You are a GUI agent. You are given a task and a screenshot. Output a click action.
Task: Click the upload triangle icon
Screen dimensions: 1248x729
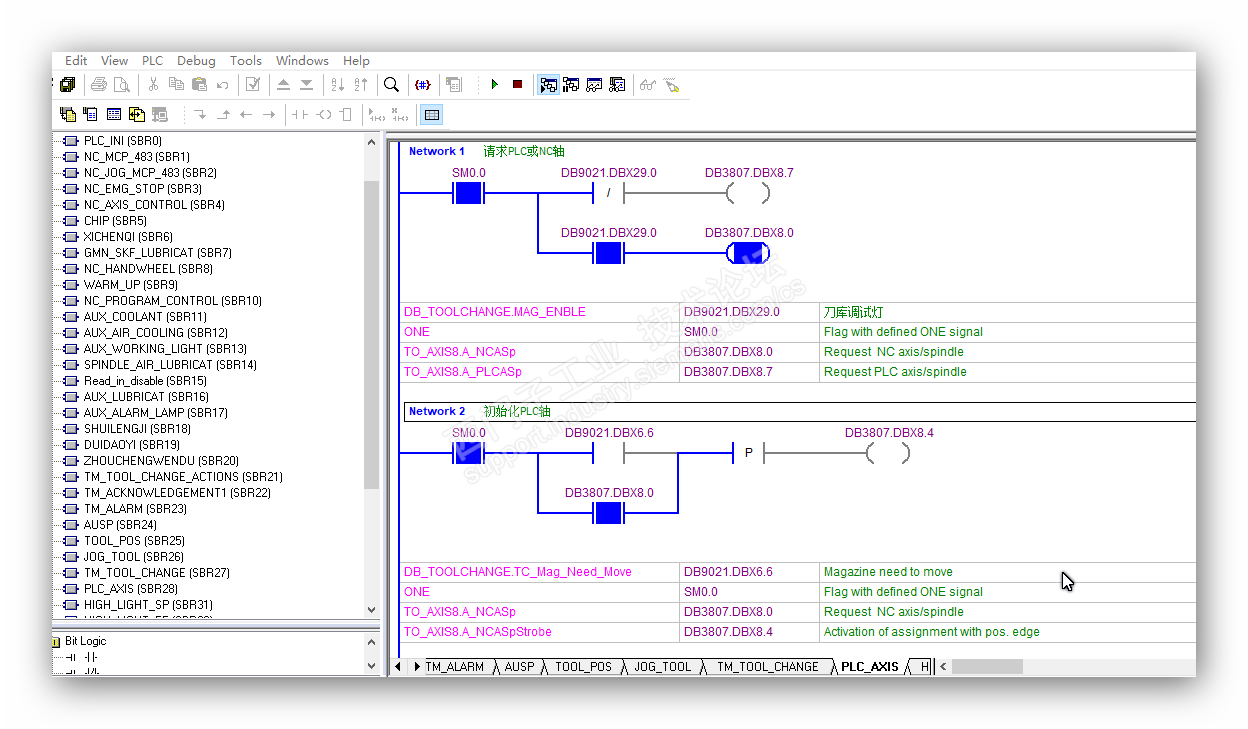tap(283, 85)
